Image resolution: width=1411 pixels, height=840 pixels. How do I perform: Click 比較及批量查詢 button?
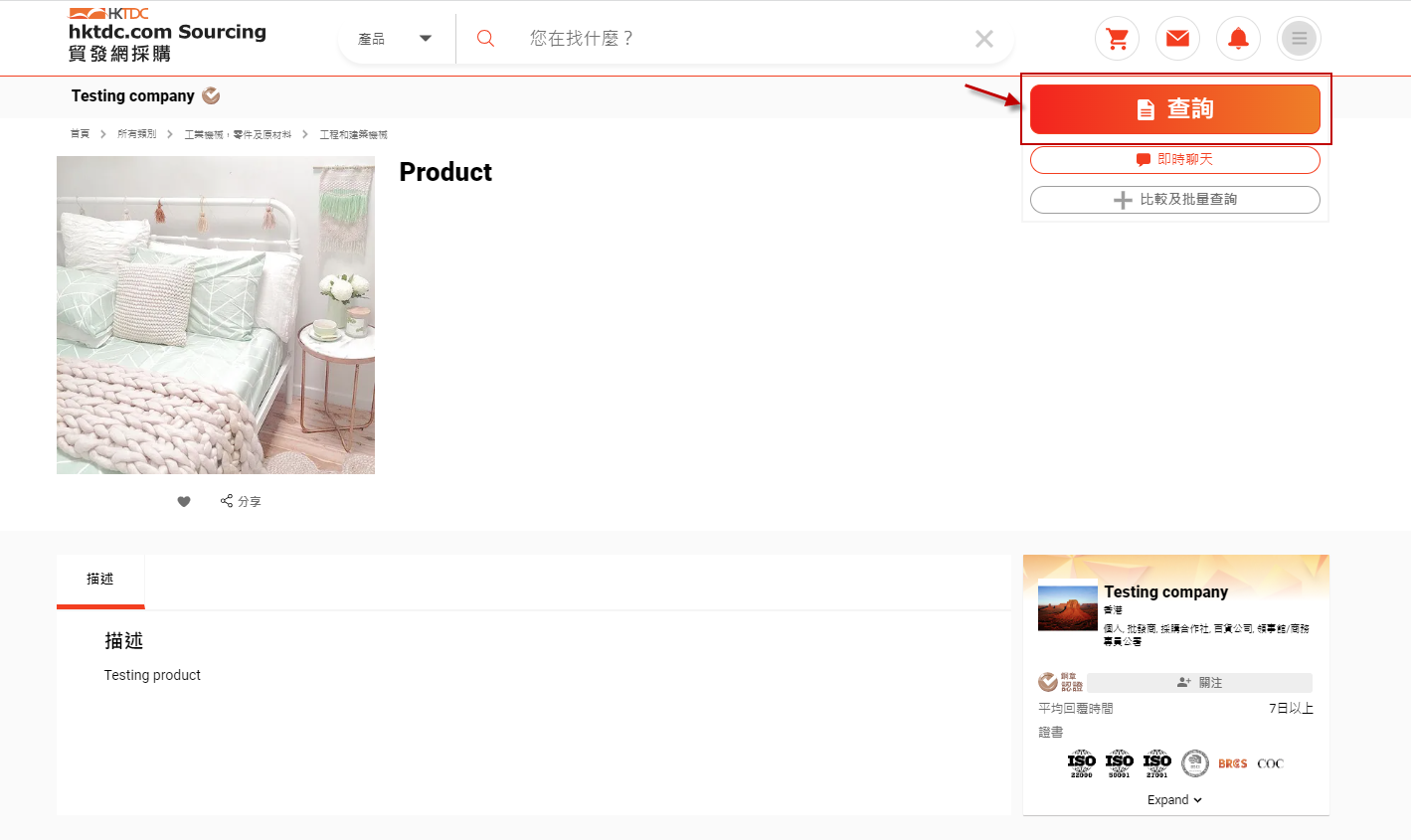coord(1175,200)
